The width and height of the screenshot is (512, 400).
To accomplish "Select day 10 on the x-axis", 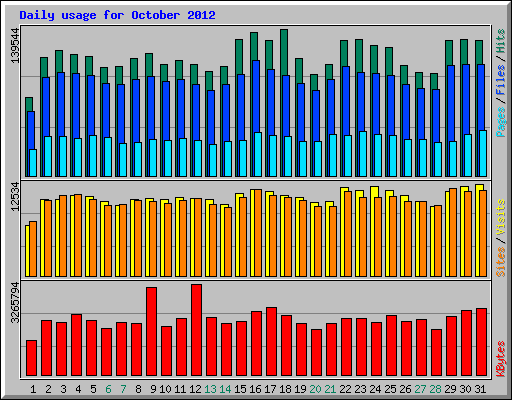I will pyautogui.click(x=165, y=389).
